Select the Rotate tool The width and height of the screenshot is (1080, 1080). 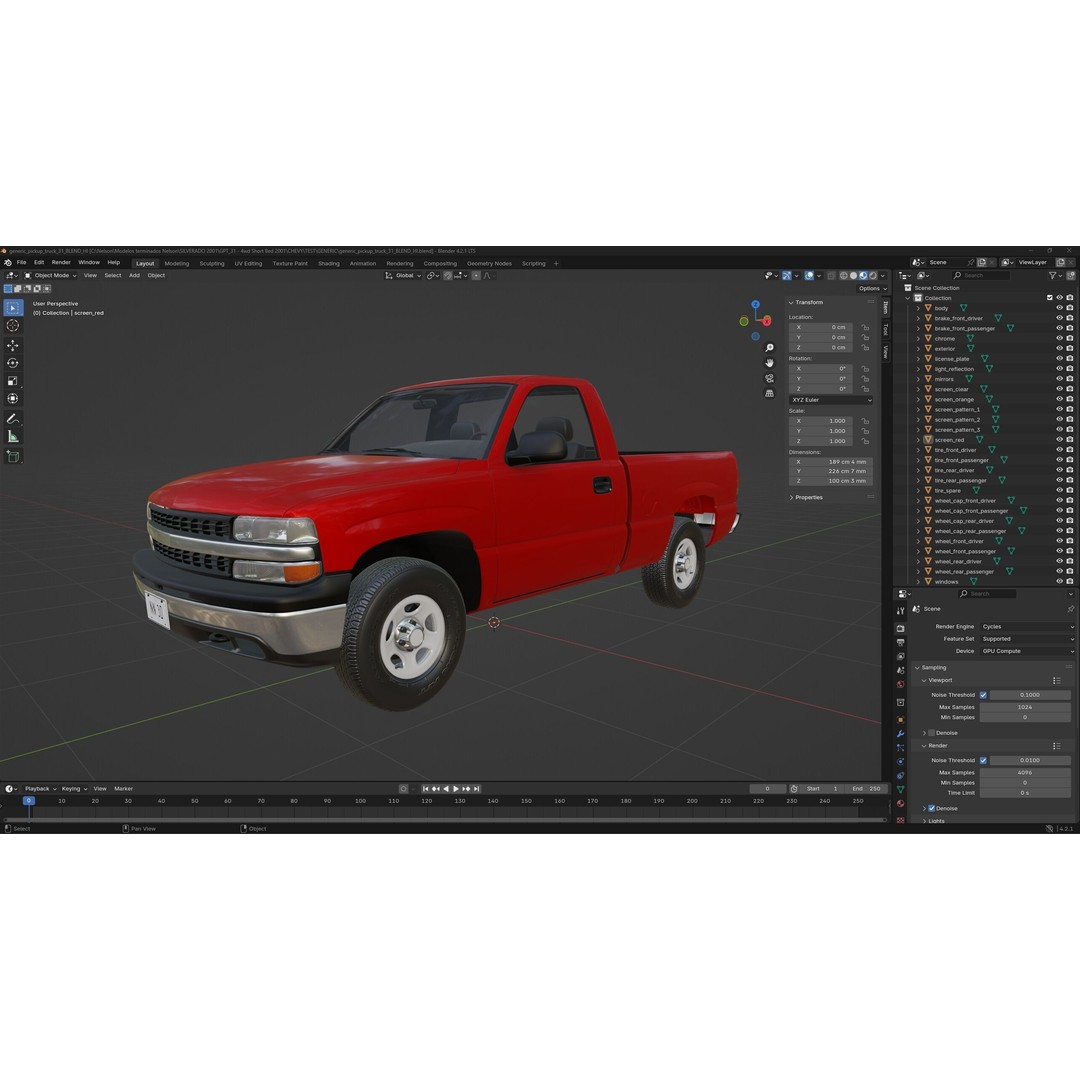coord(13,363)
